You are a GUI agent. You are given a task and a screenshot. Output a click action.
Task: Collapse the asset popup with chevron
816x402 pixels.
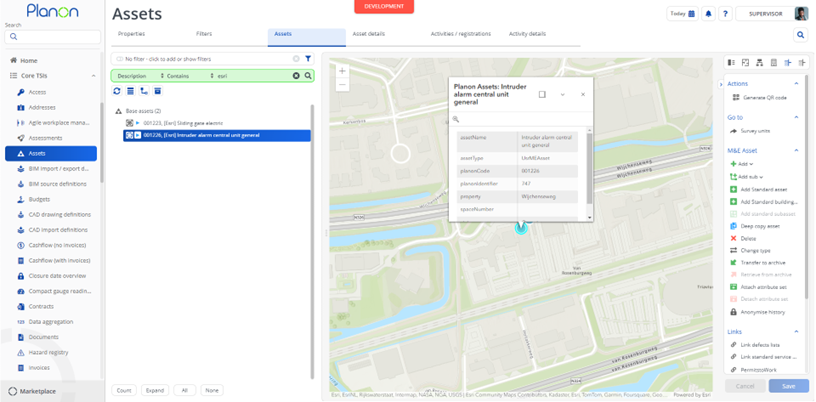563,94
